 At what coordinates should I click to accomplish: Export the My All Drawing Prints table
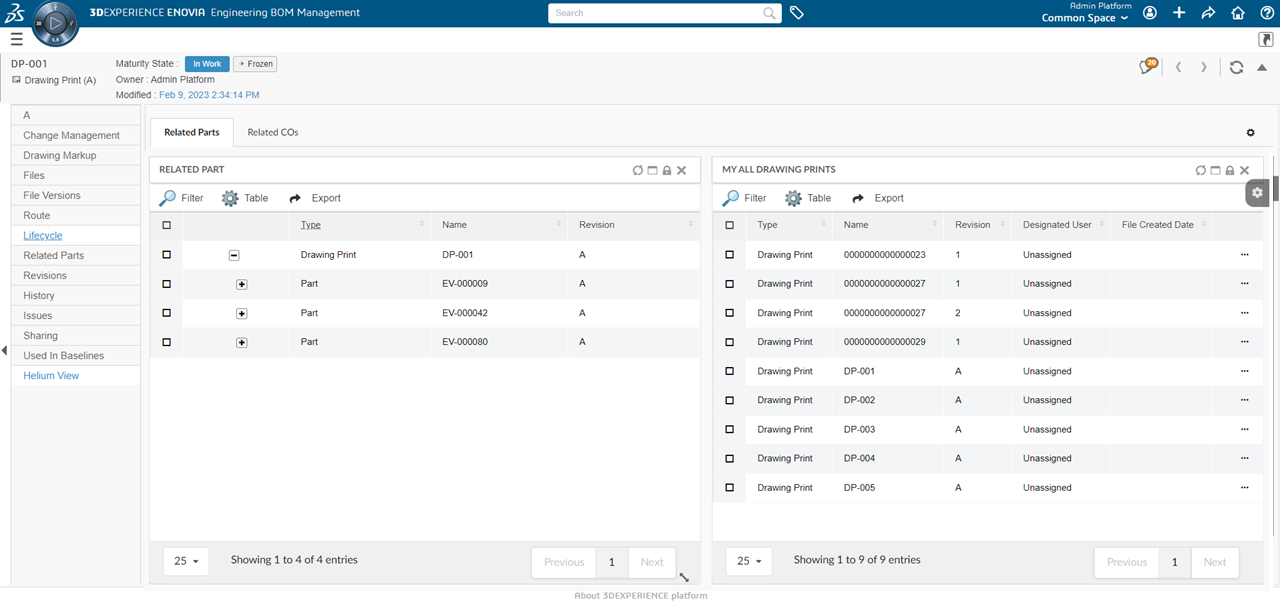coord(878,198)
